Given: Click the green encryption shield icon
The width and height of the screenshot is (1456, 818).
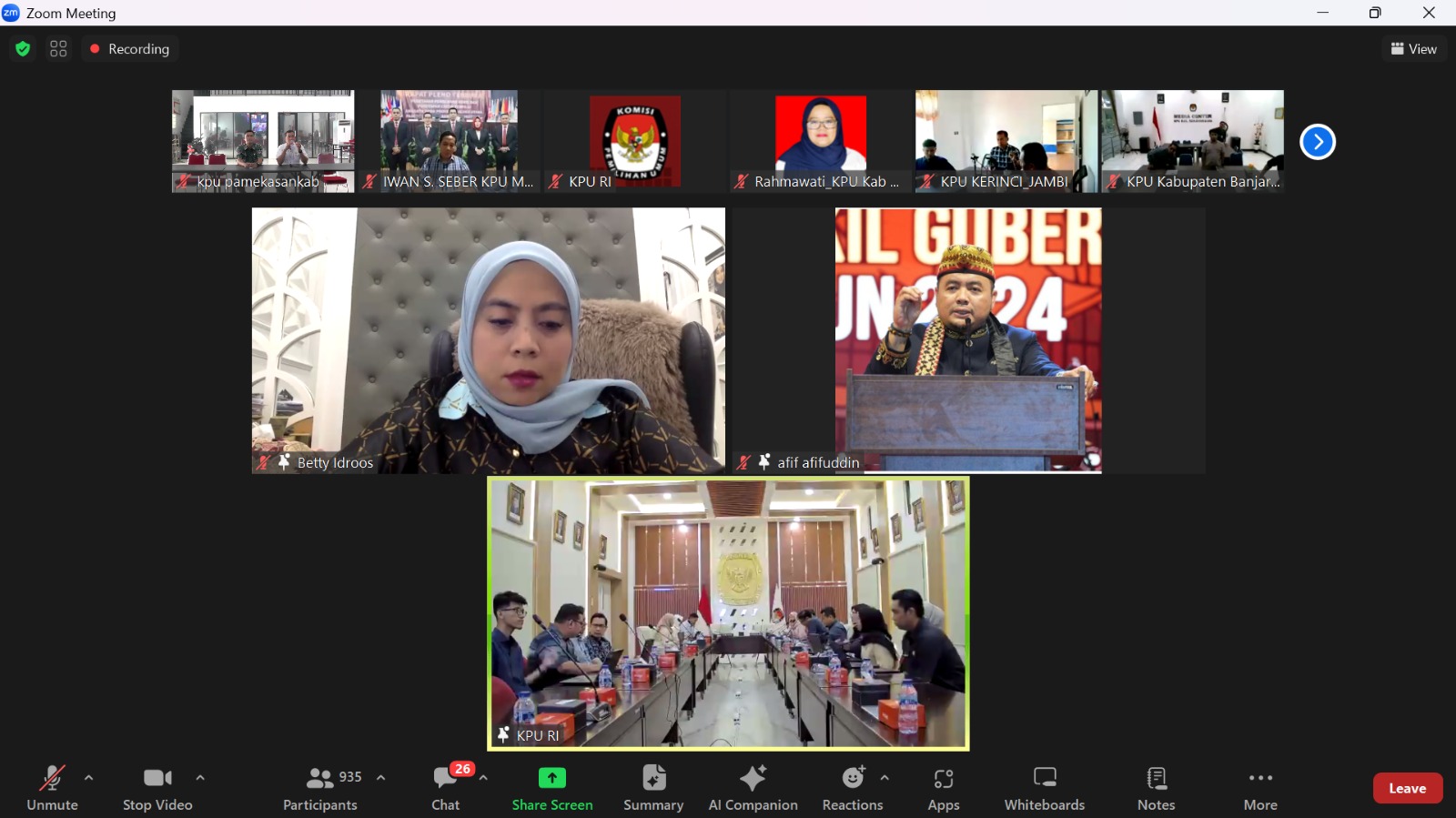Looking at the screenshot, I should [23, 49].
